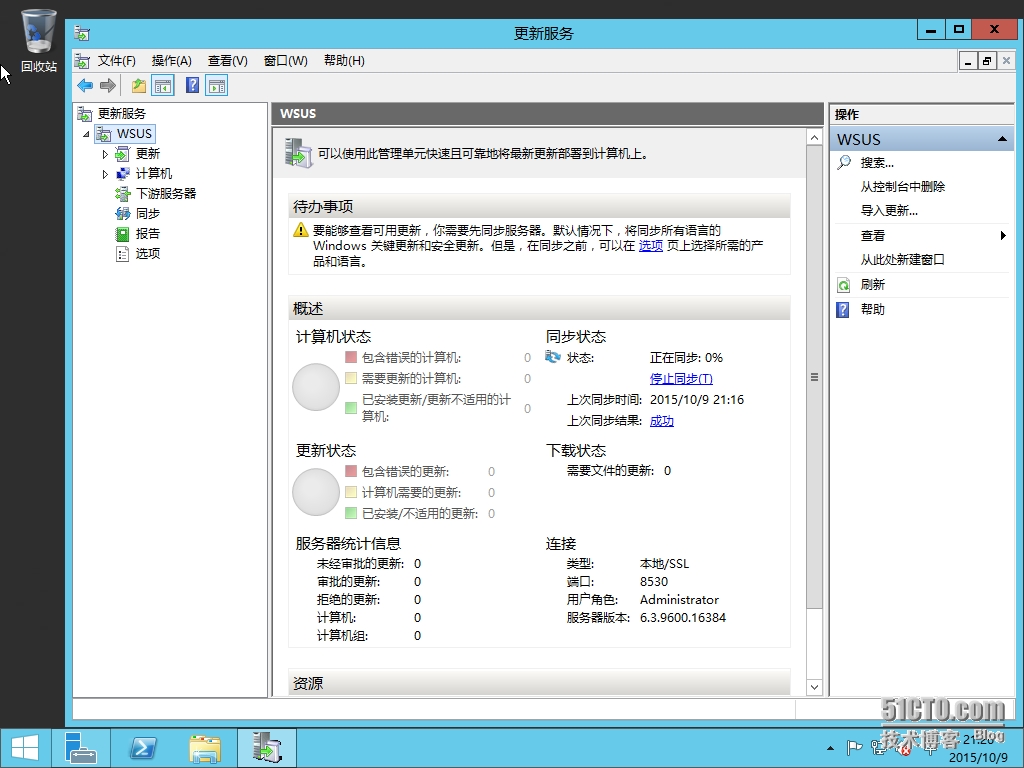This screenshot has height=768, width=1024.
Task: Click 从此处新建窗口 action
Action: [903, 260]
